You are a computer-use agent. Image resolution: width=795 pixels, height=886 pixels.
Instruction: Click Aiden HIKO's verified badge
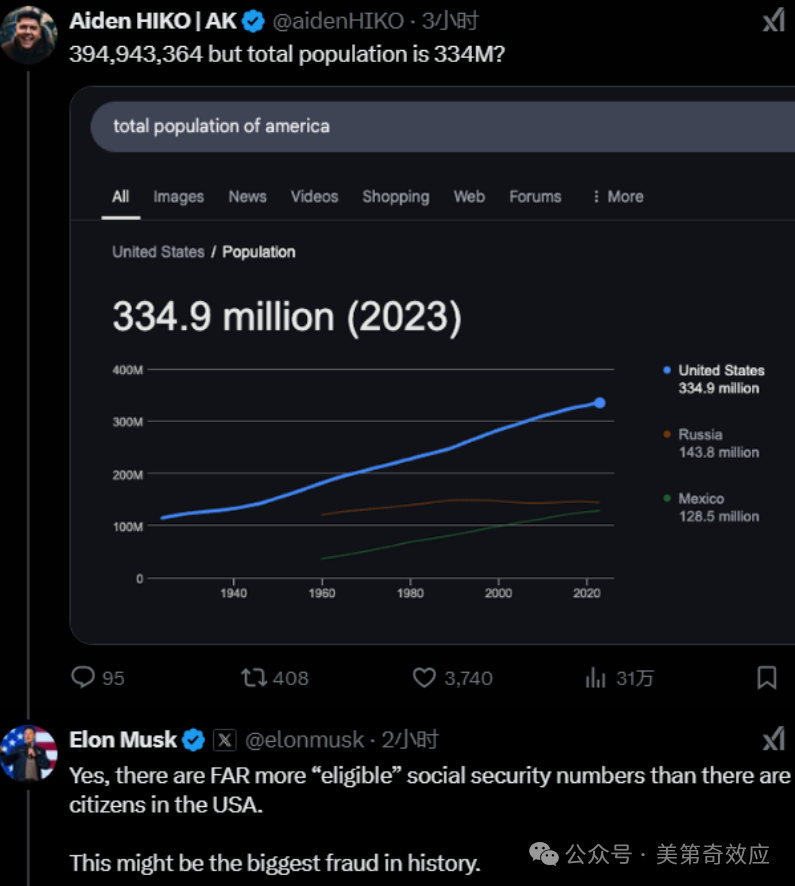tap(253, 21)
